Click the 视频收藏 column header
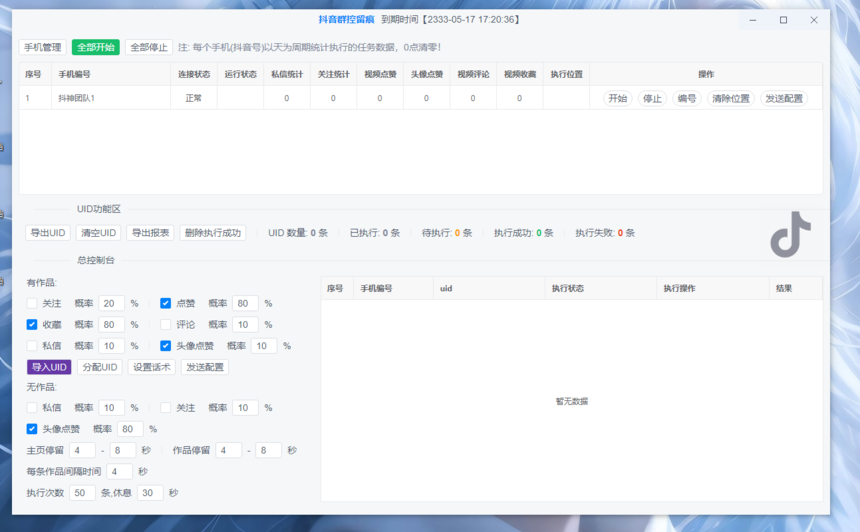Viewport: 860px width, 532px height. [520, 74]
